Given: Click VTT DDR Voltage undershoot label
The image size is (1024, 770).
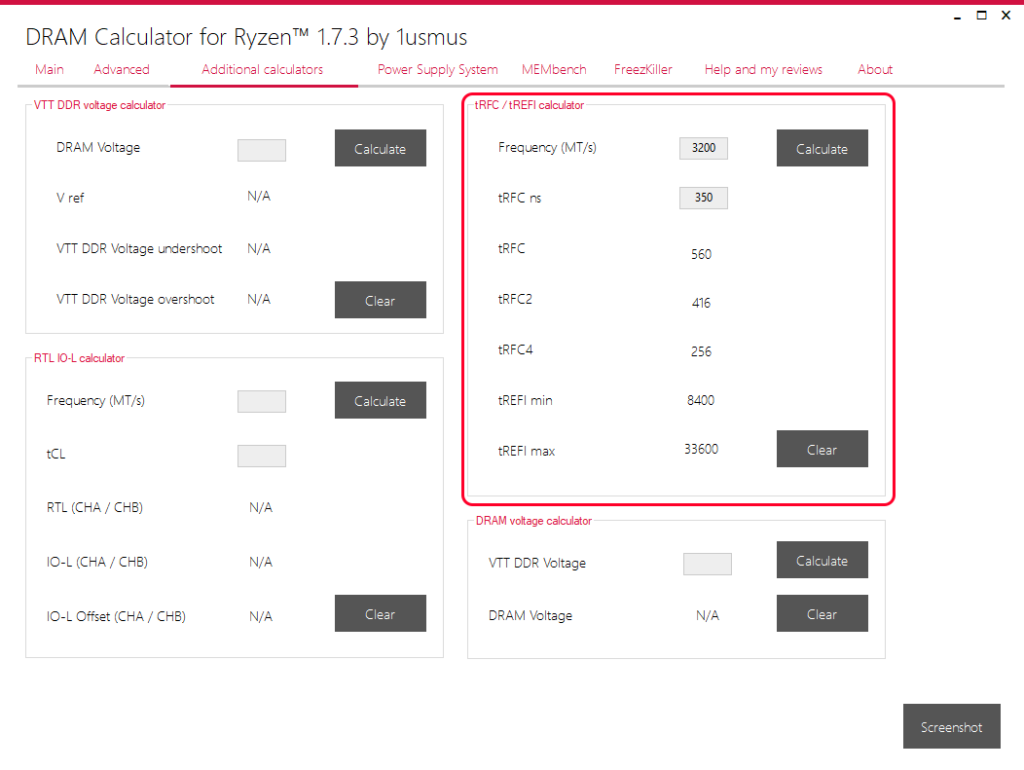Looking at the screenshot, I should [139, 249].
